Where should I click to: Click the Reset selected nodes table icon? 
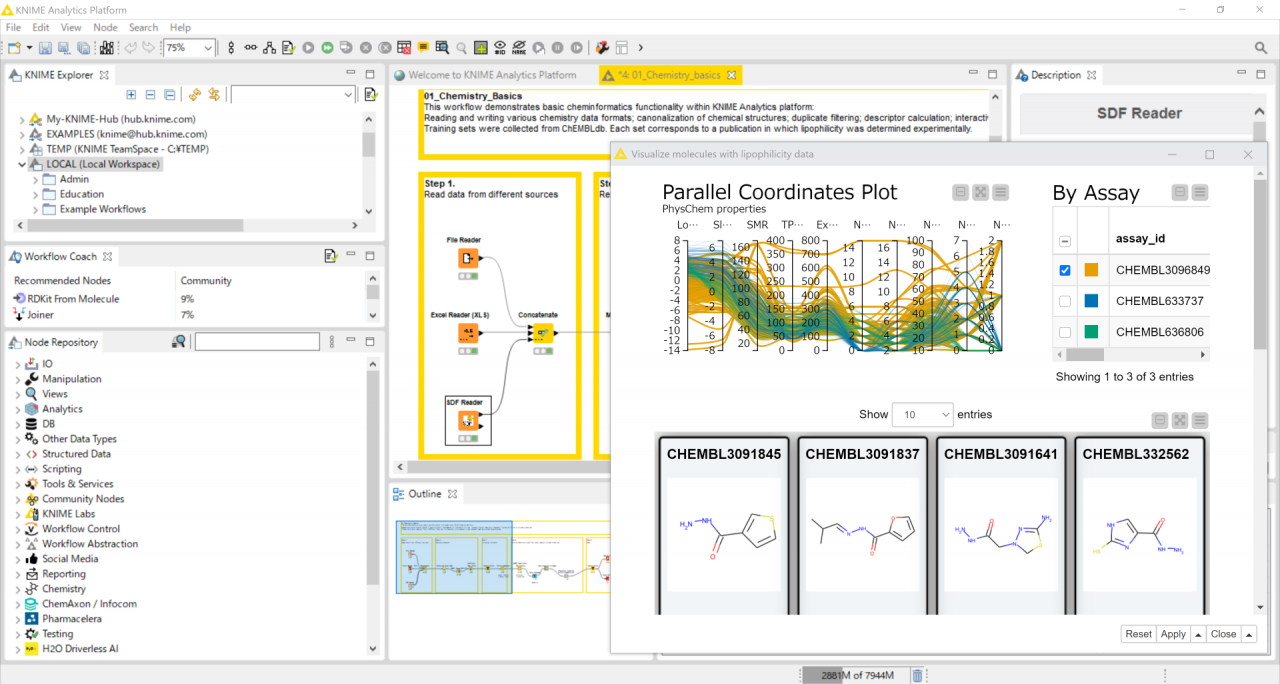click(x=403, y=47)
